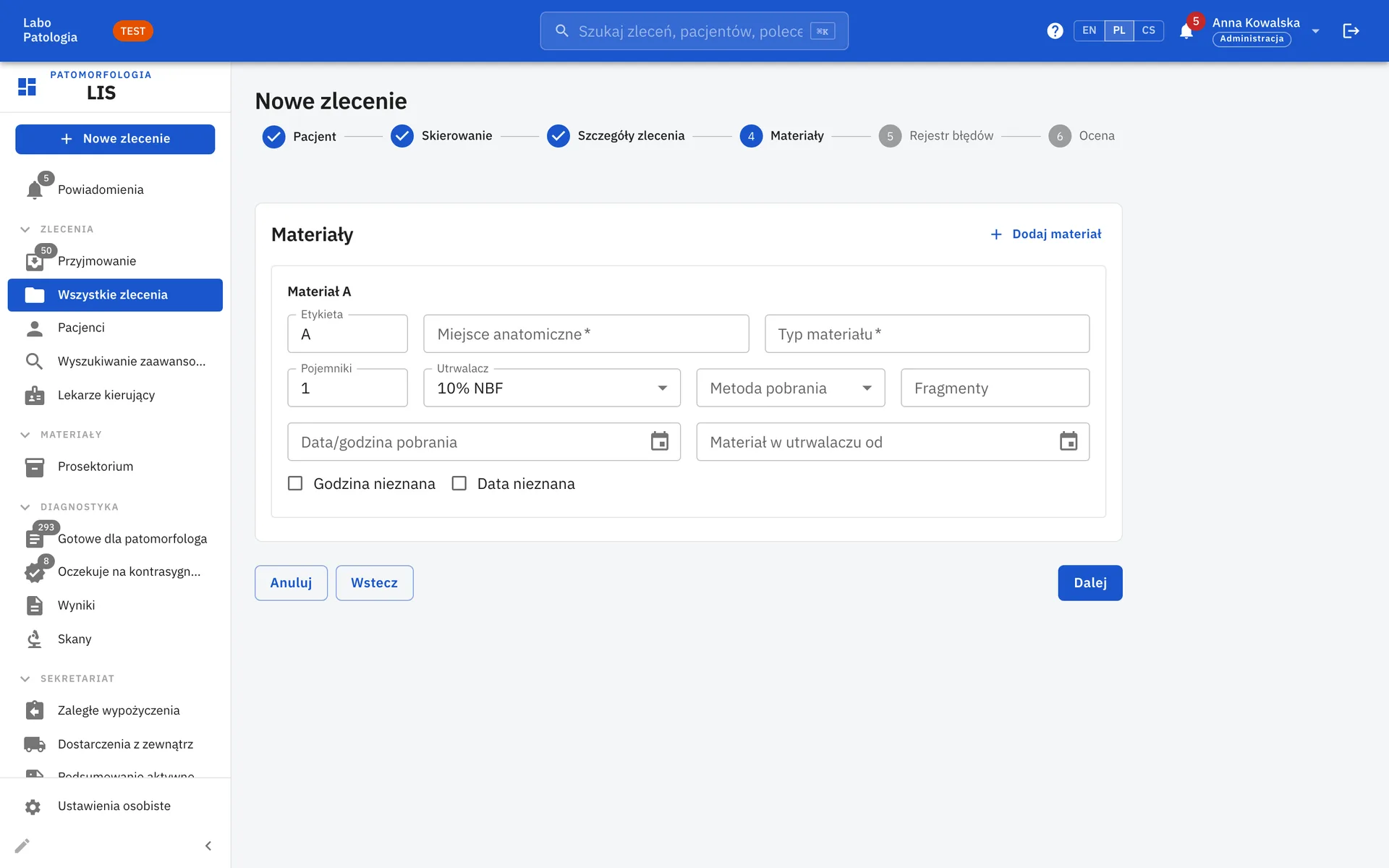Click the Anuluj button
The width and height of the screenshot is (1389, 868).
point(291,583)
